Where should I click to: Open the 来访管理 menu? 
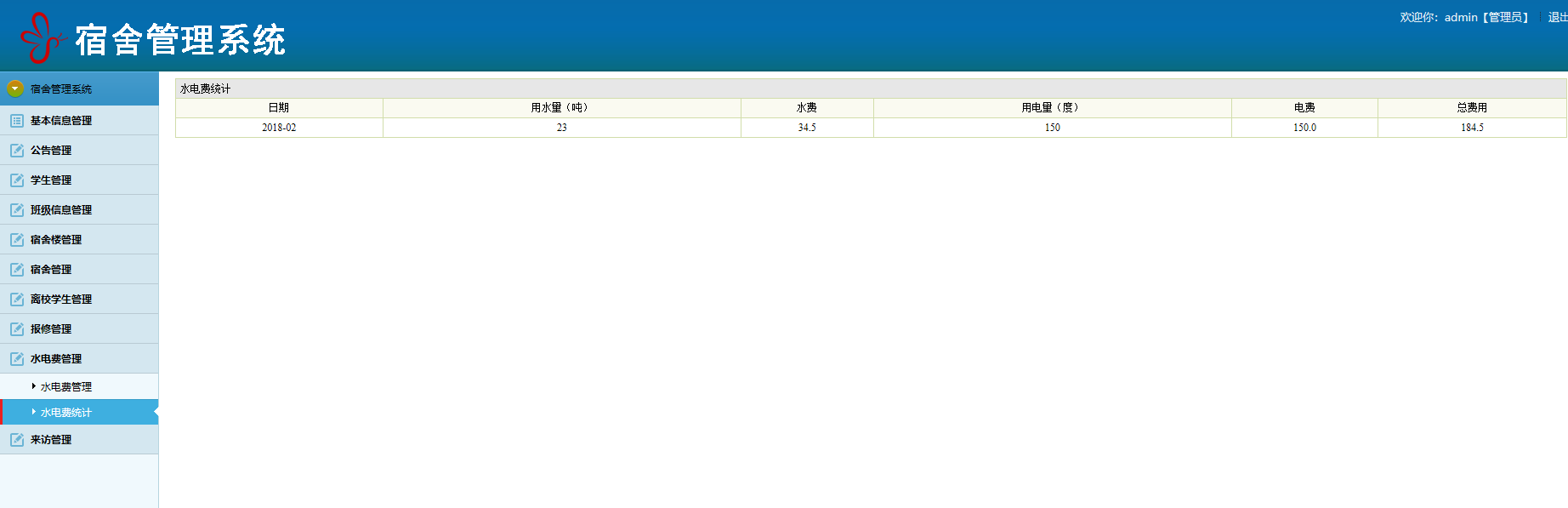79,440
